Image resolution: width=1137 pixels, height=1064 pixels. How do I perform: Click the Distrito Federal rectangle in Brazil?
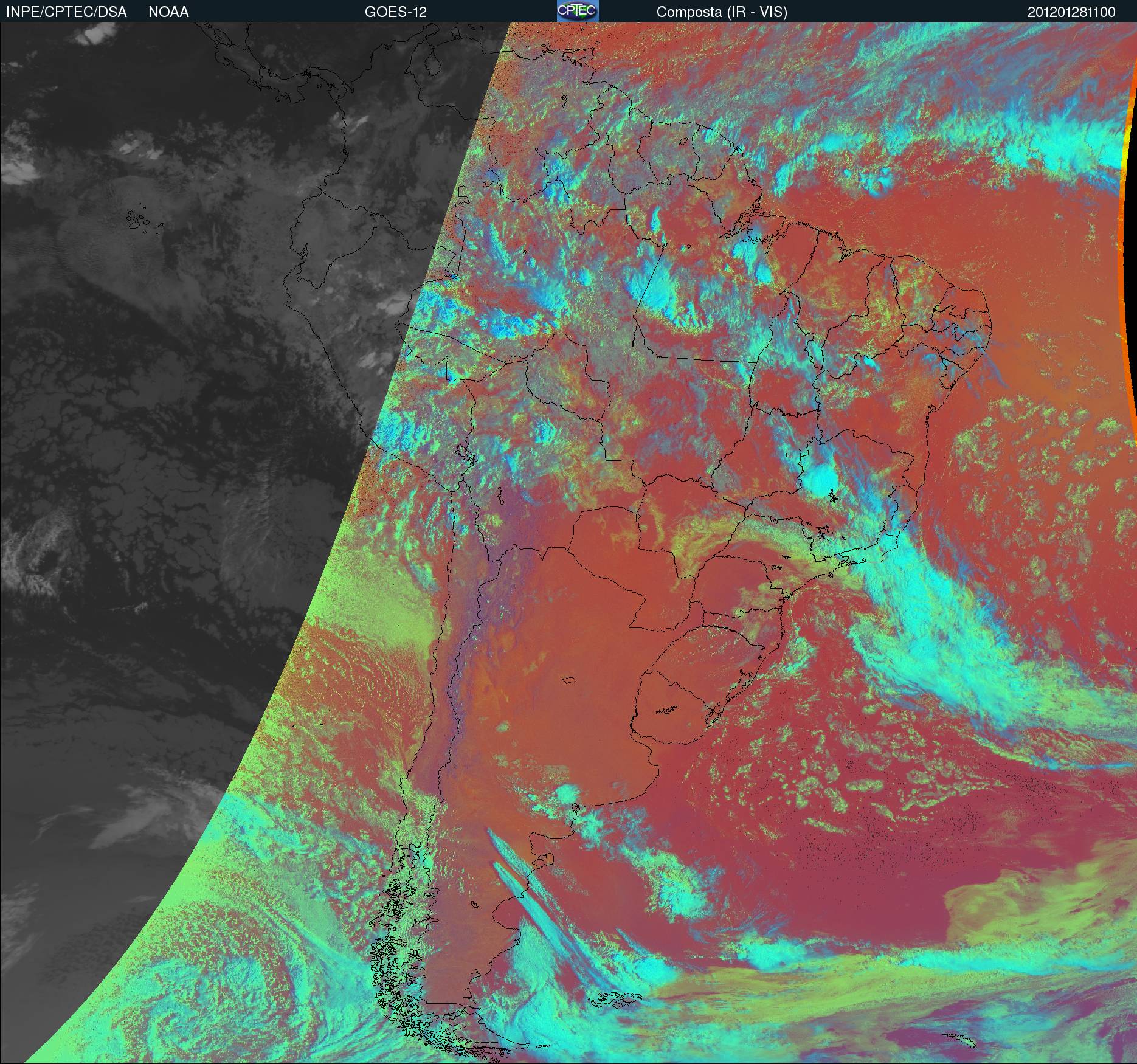(x=794, y=452)
